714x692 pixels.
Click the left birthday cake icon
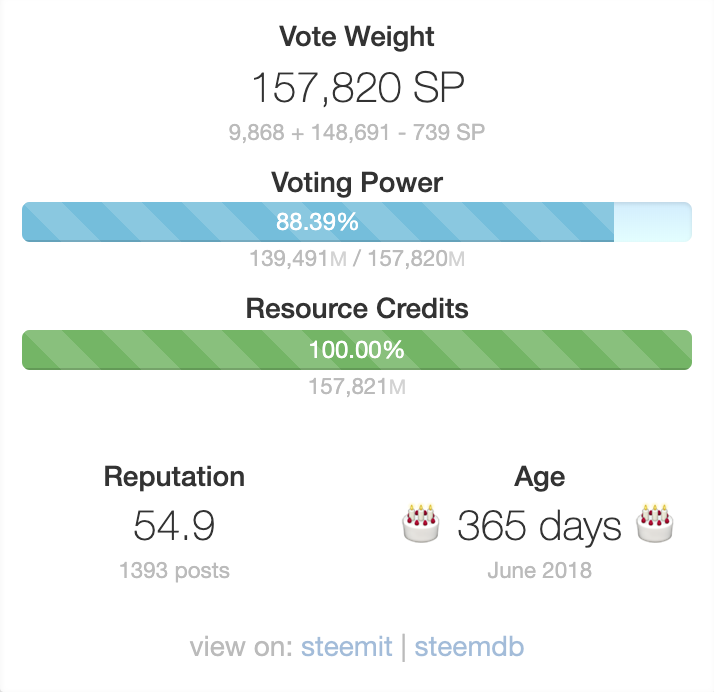pos(421,523)
